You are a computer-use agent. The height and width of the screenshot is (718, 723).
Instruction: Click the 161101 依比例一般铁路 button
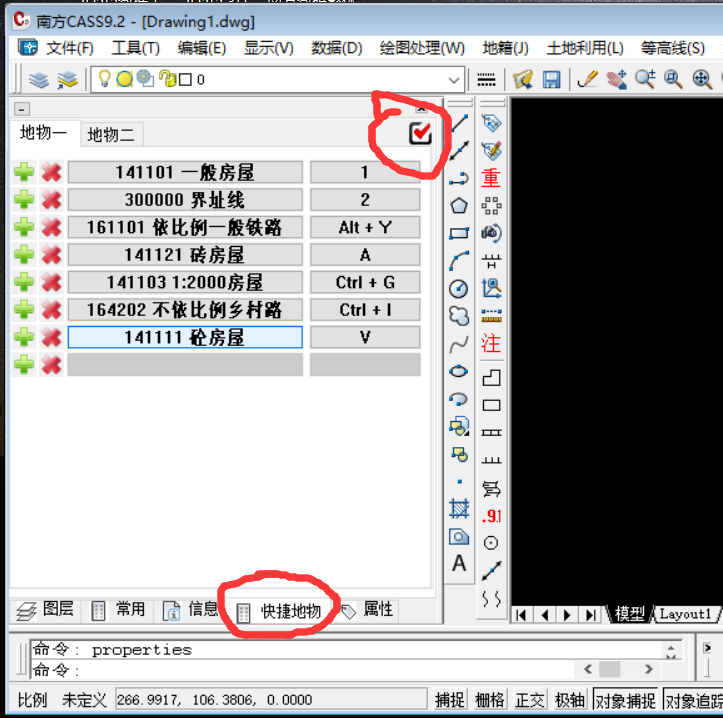pyautogui.click(x=185, y=227)
